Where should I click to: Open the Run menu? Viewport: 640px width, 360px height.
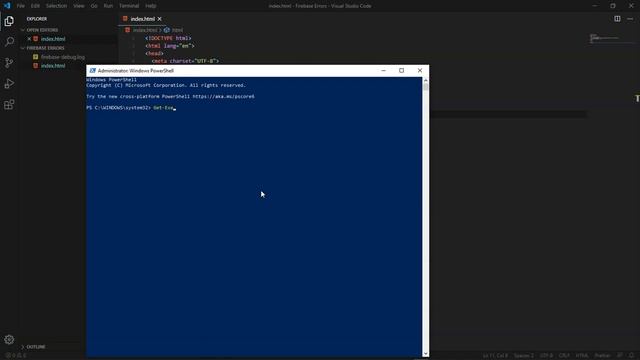108,6
